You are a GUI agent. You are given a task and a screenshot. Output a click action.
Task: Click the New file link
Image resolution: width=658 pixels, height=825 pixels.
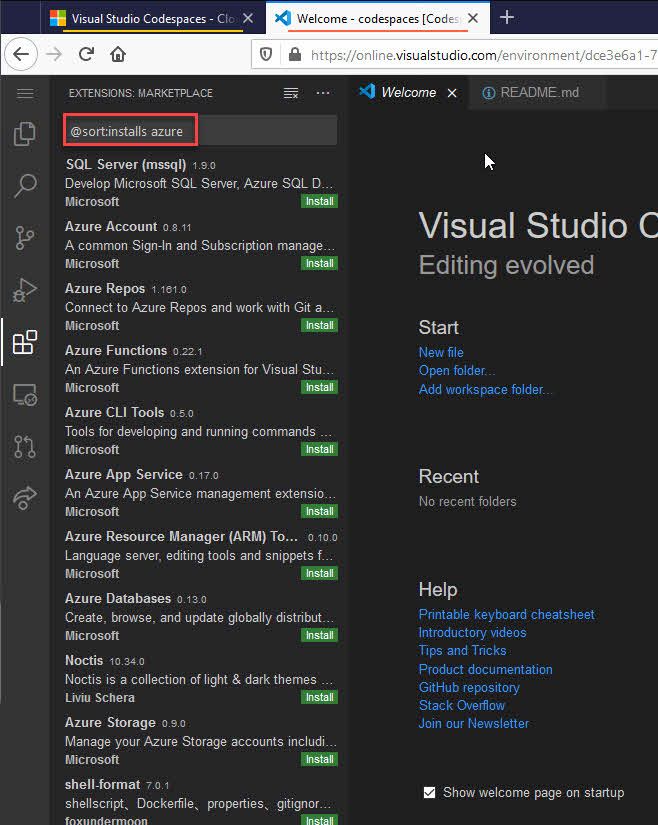441,353
